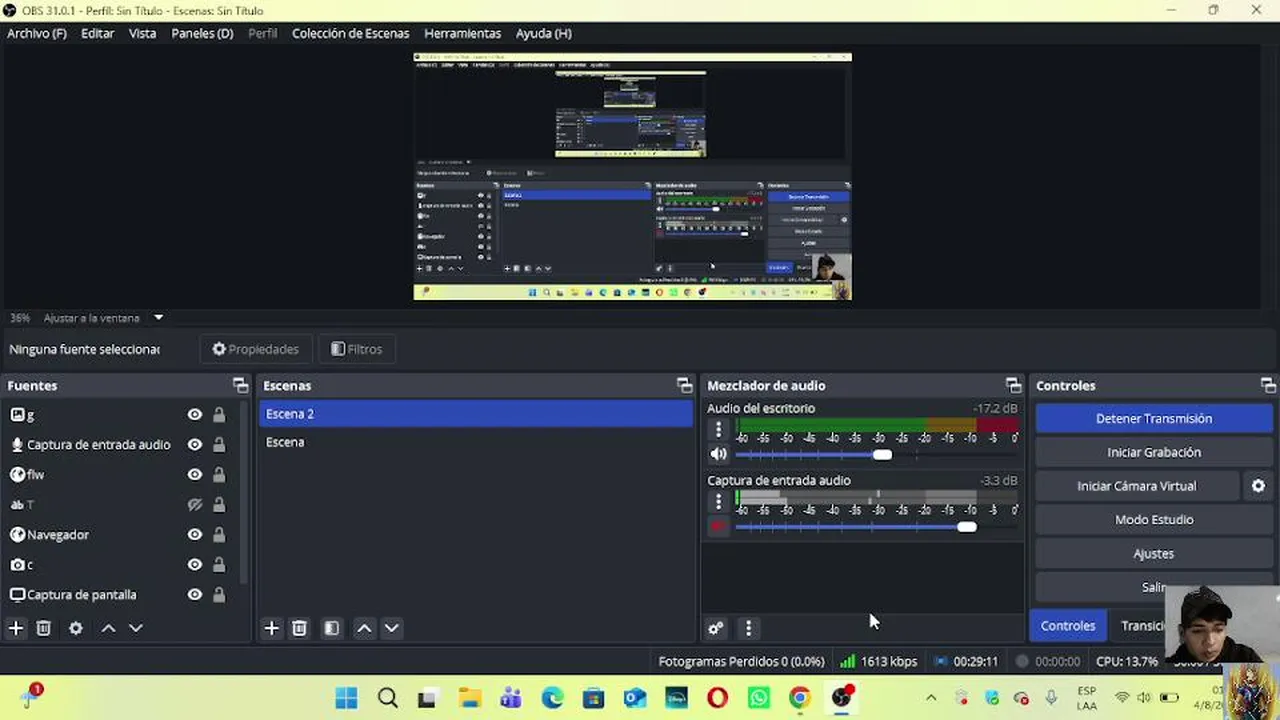This screenshot has width=1280, height=720.
Task: Unmute Captura de entrada audio in mixer
Action: 718,527
